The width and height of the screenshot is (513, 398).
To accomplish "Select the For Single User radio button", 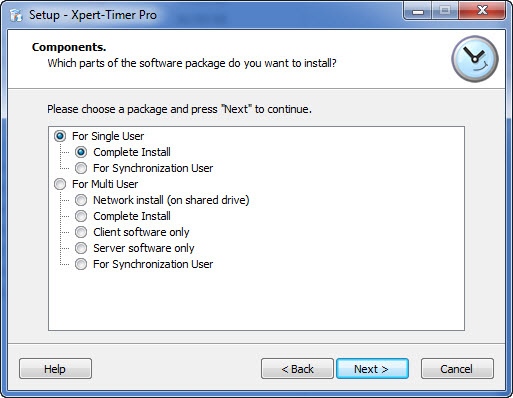I will pos(60,136).
